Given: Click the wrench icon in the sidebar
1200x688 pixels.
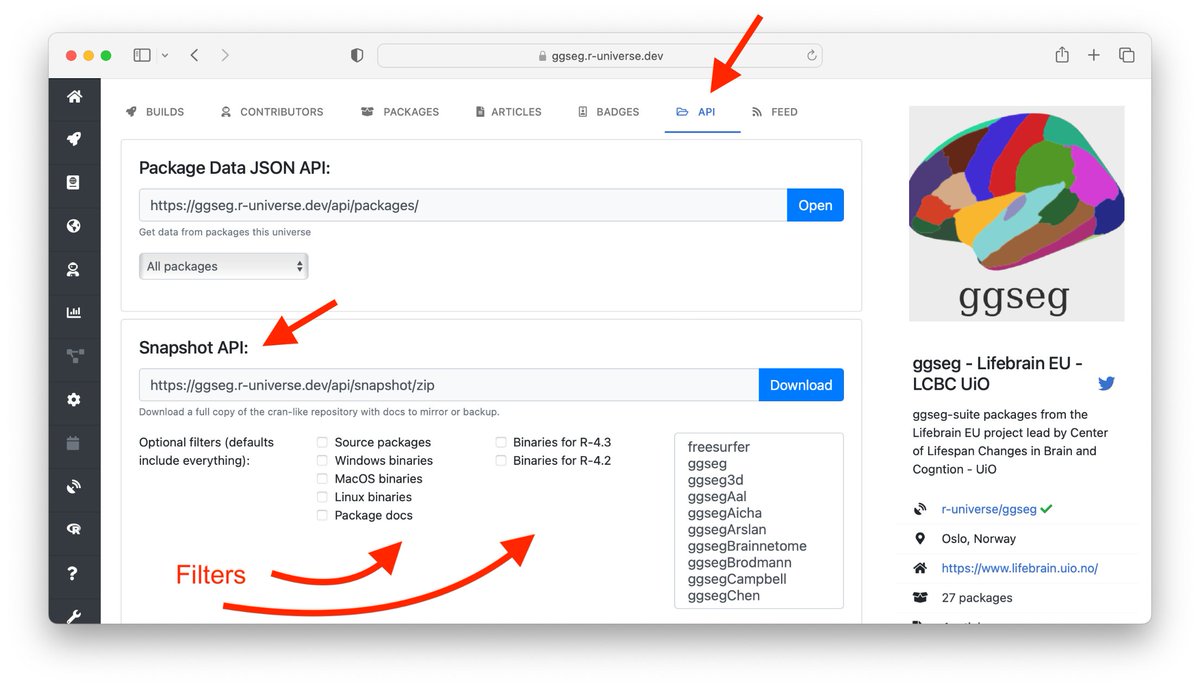Looking at the screenshot, I should point(74,615).
